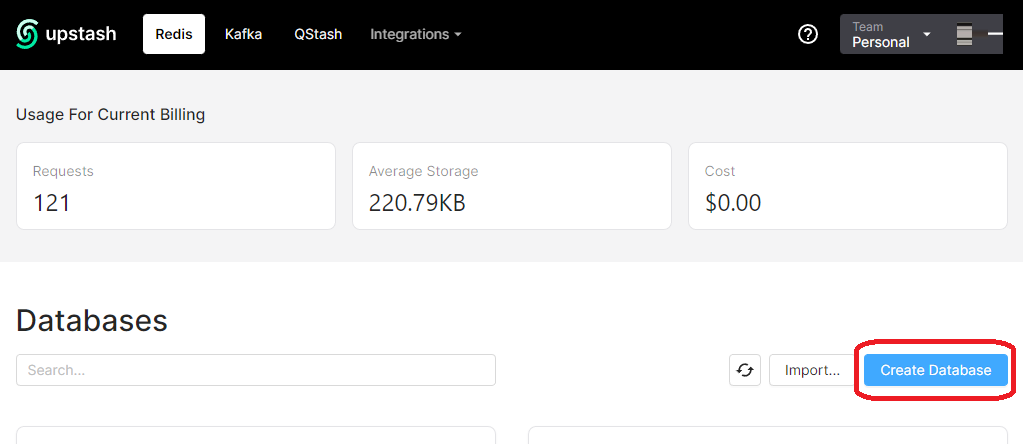Click the Import... button
The height and width of the screenshot is (444, 1023).
(812, 370)
